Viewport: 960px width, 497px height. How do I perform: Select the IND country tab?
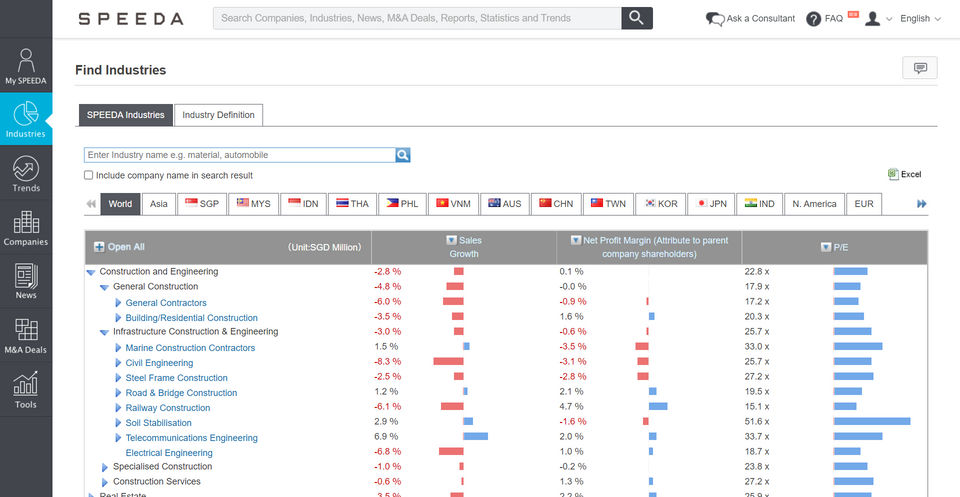[x=760, y=204]
